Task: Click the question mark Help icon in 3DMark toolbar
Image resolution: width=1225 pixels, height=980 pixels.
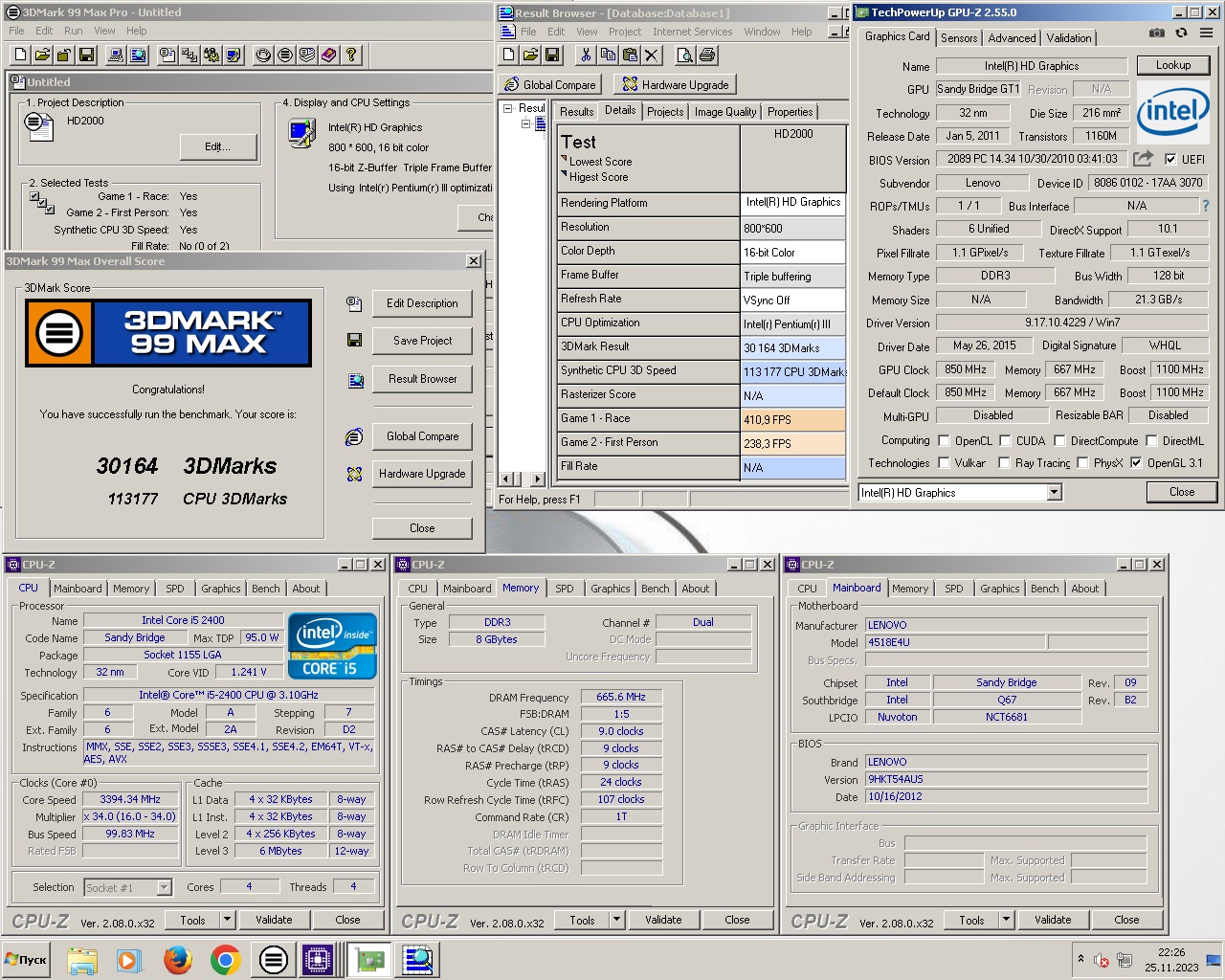Action: 351,56
